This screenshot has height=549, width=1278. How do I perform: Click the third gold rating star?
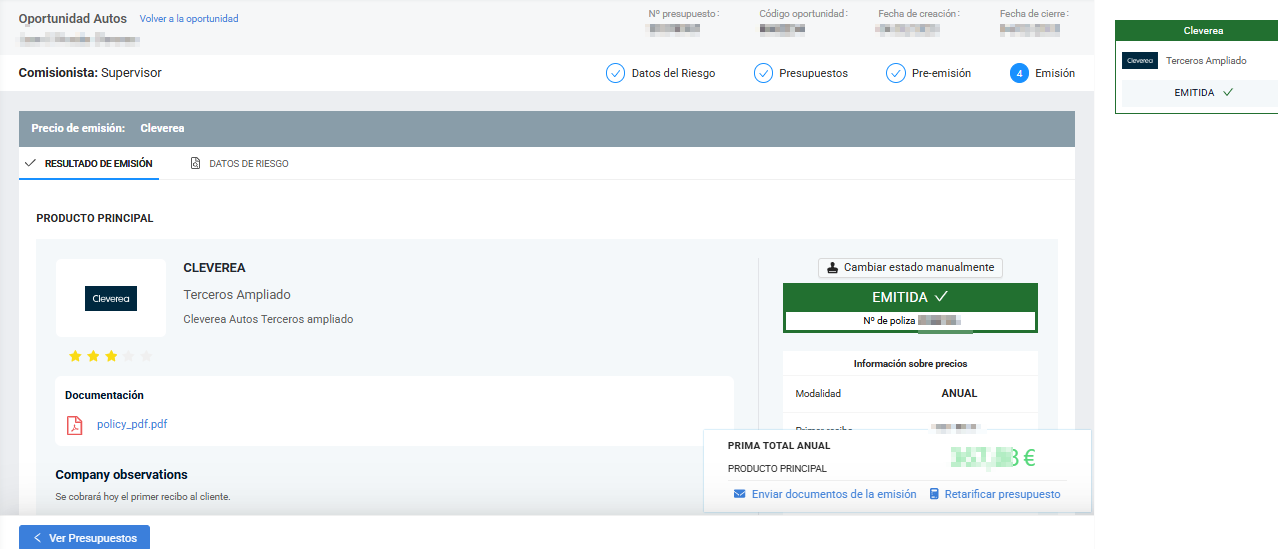click(x=111, y=356)
